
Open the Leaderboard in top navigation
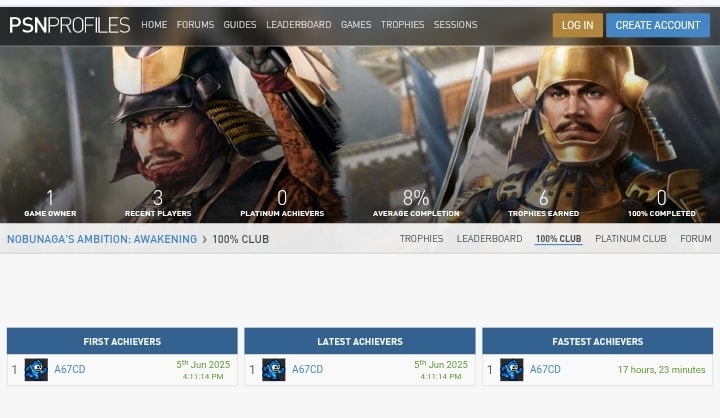click(x=298, y=25)
